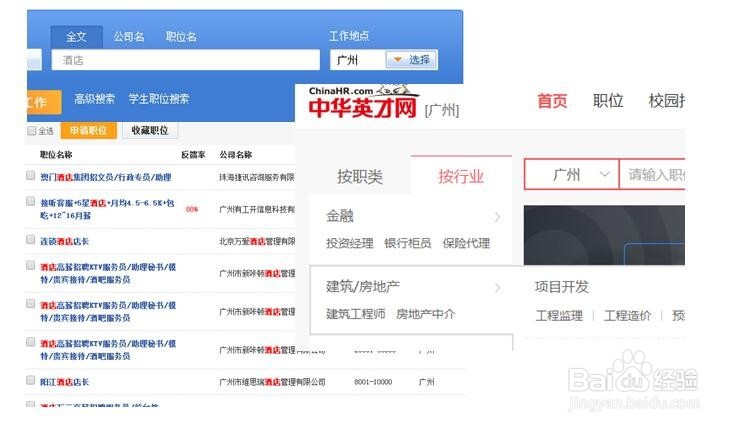Switch to the 全文 search tab

[77, 37]
